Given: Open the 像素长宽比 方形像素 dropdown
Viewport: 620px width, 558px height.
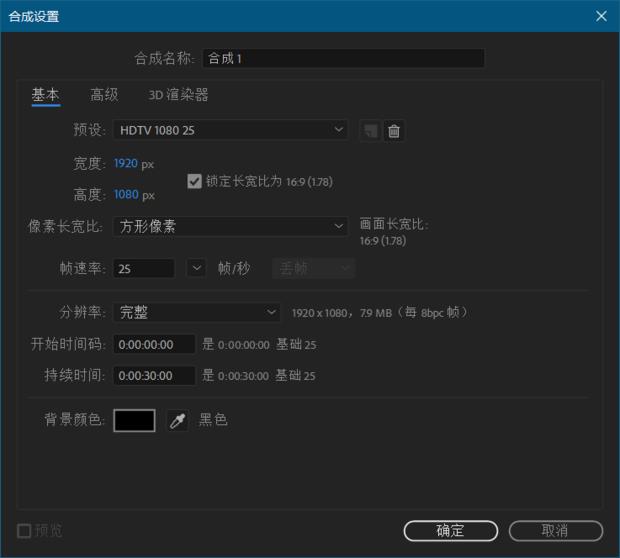Looking at the screenshot, I should (231, 226).
